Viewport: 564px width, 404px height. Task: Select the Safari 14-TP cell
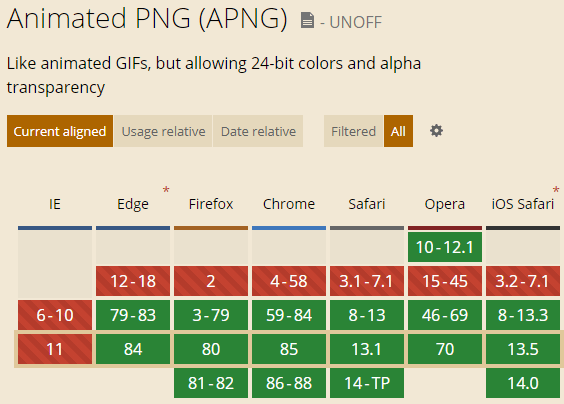(367, 383)
